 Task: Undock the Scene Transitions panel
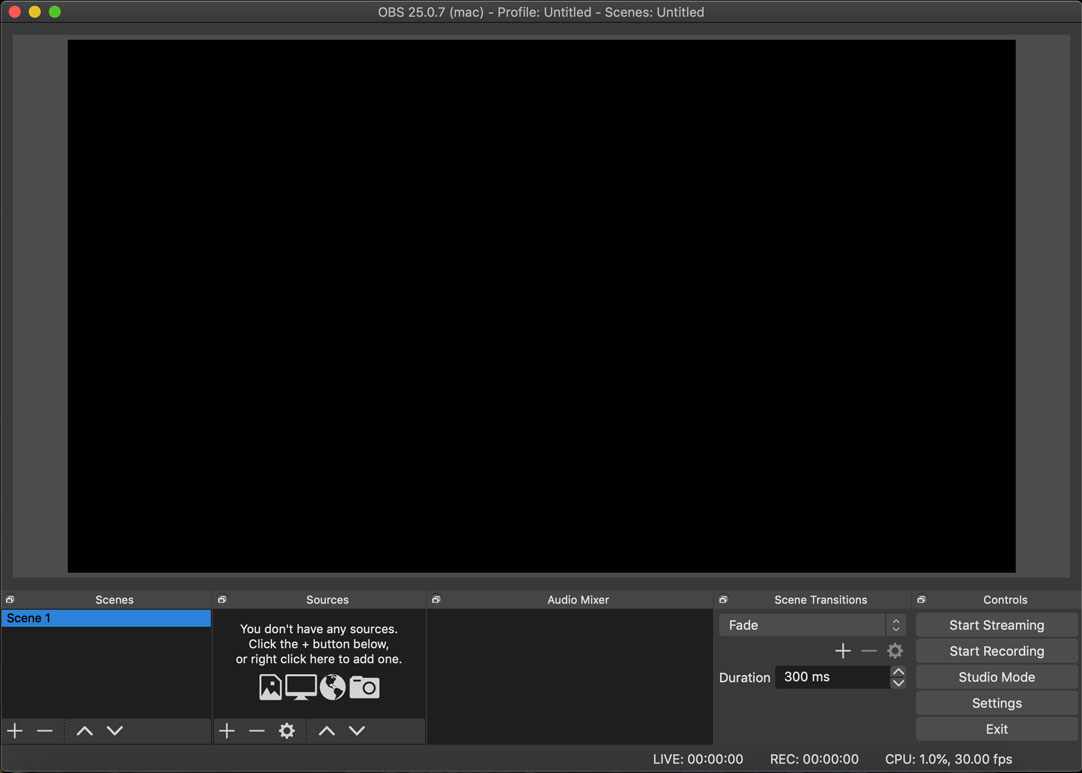coord(723,600)
